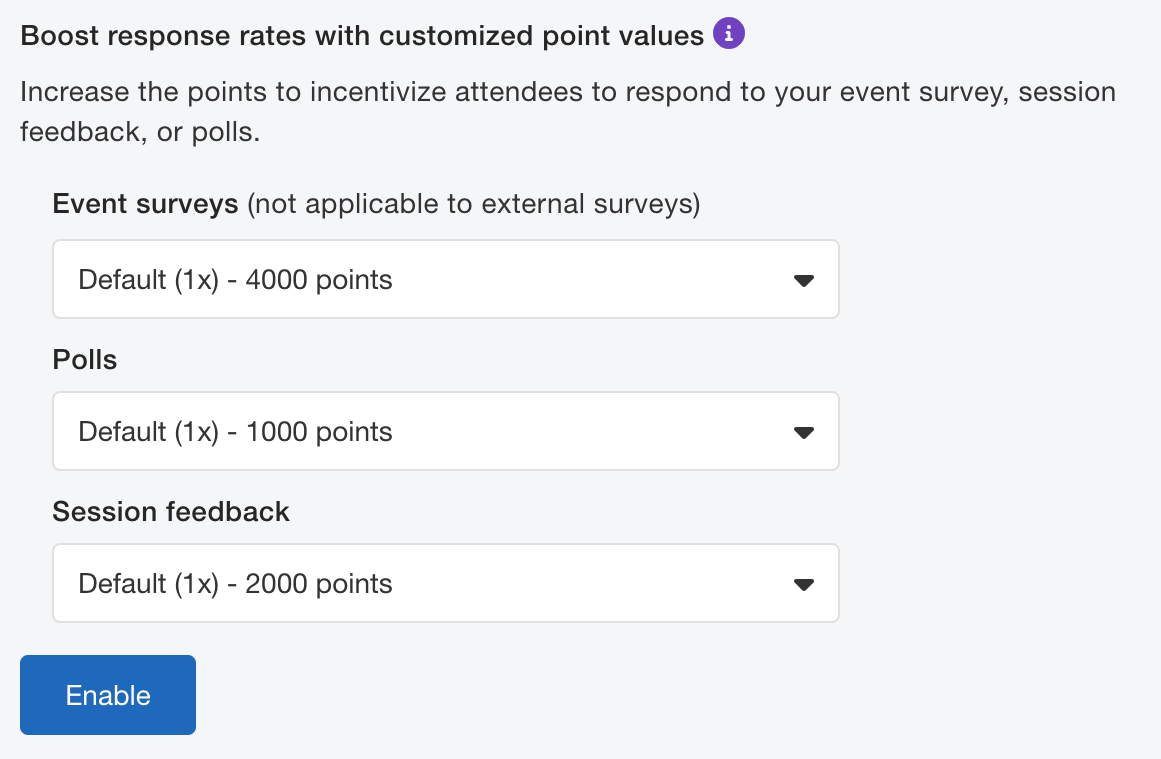The width and height of the screenshot is (1161, 759).
Task: Click the 'Polls' field label
Action: [x=85, y=360]
